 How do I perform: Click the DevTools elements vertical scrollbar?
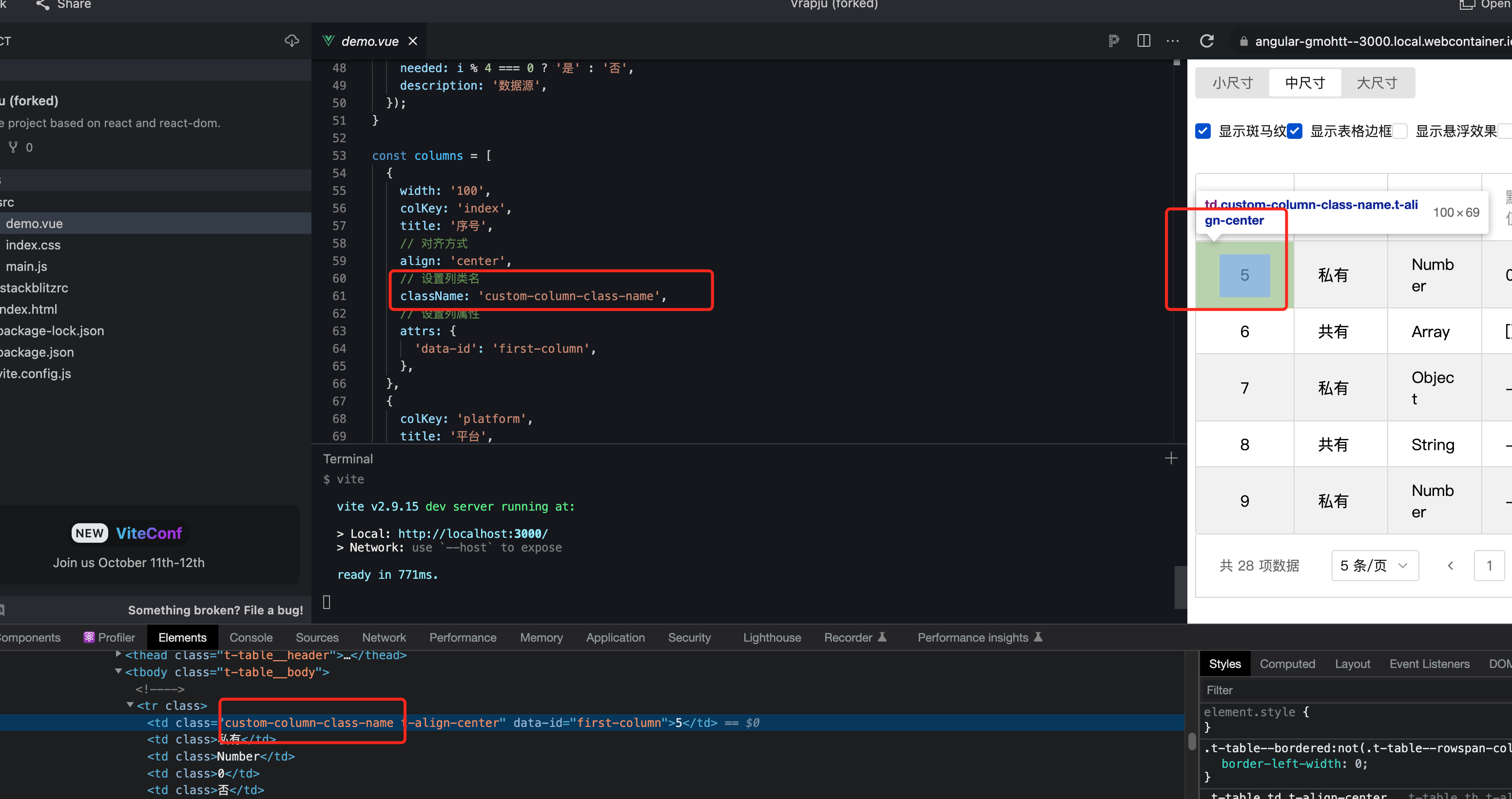[x=1192, y=742]
